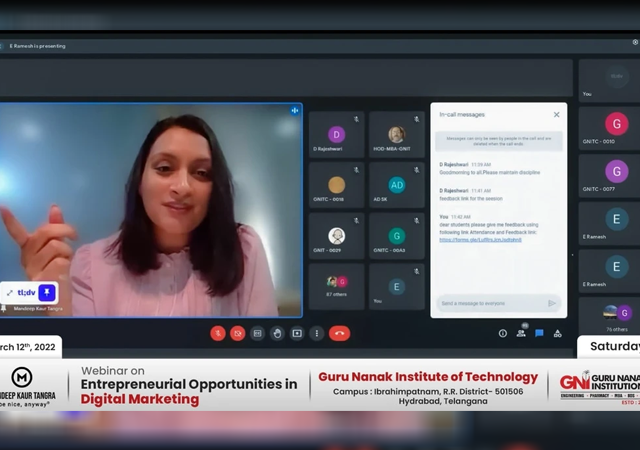
Task: Click the speaking indicator on the main video
Action: (295, 111)
